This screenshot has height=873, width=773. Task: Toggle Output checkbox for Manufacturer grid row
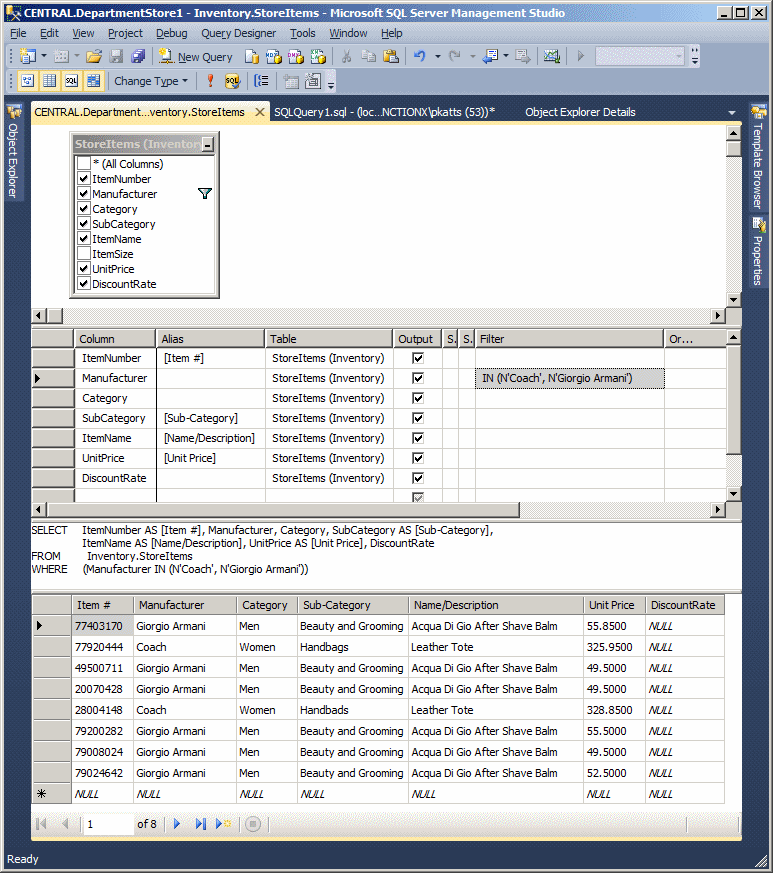(x=418, y=378)
